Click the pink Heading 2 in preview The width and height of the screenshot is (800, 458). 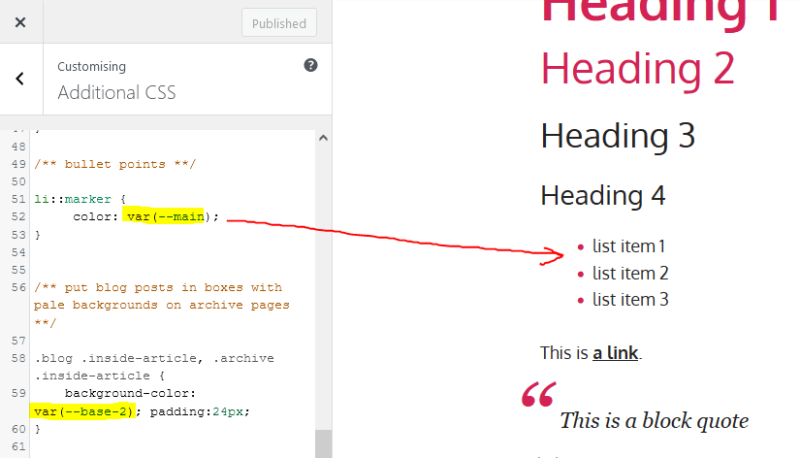(637, 68)
